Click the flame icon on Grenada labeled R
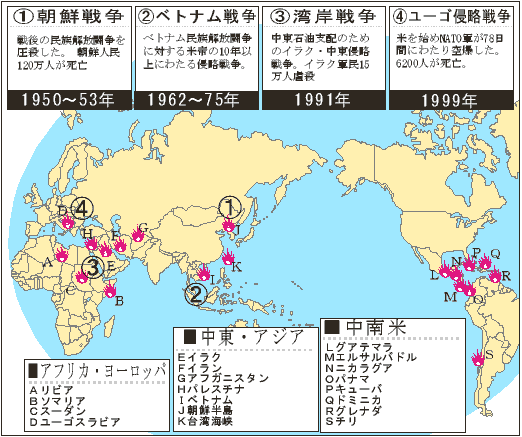 pos(495,275)
